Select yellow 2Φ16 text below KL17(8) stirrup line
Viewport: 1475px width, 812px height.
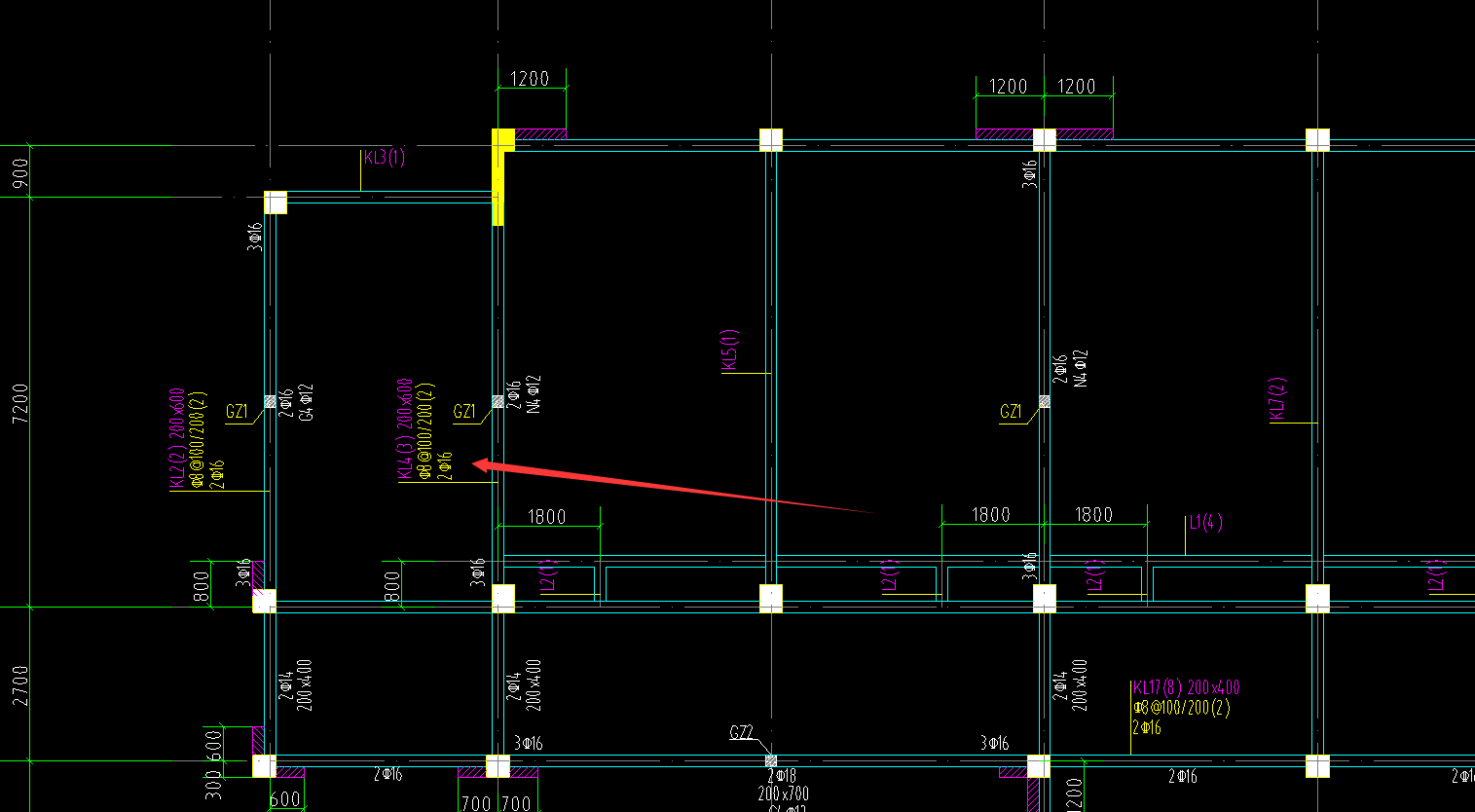click(1147, 727)
